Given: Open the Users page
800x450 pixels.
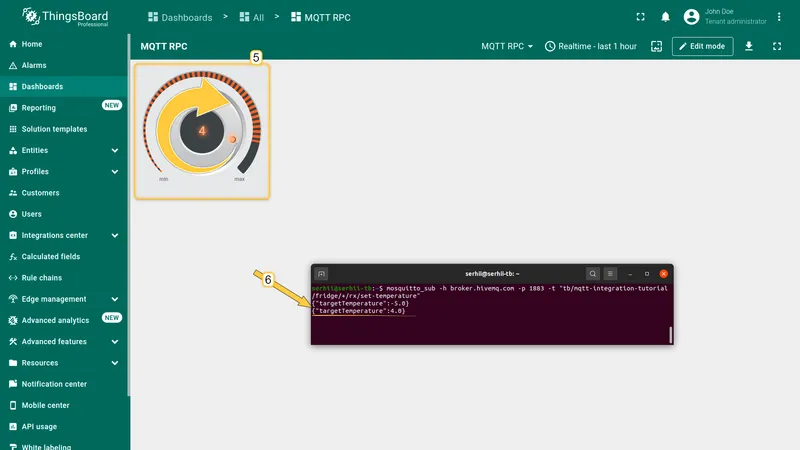Looking at the screenshot, I should pos(64,214).
